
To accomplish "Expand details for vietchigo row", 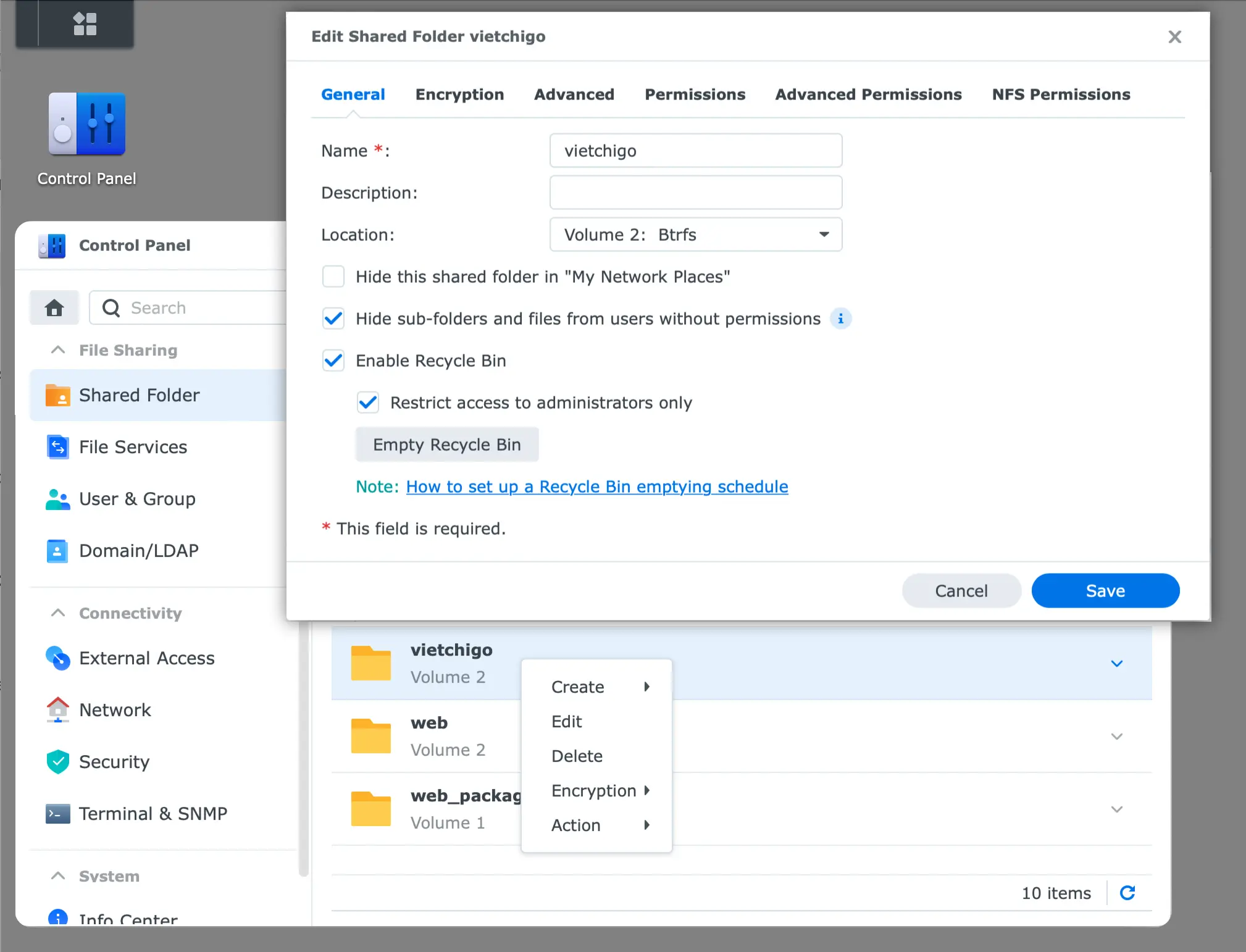I will click(1116, 664).
